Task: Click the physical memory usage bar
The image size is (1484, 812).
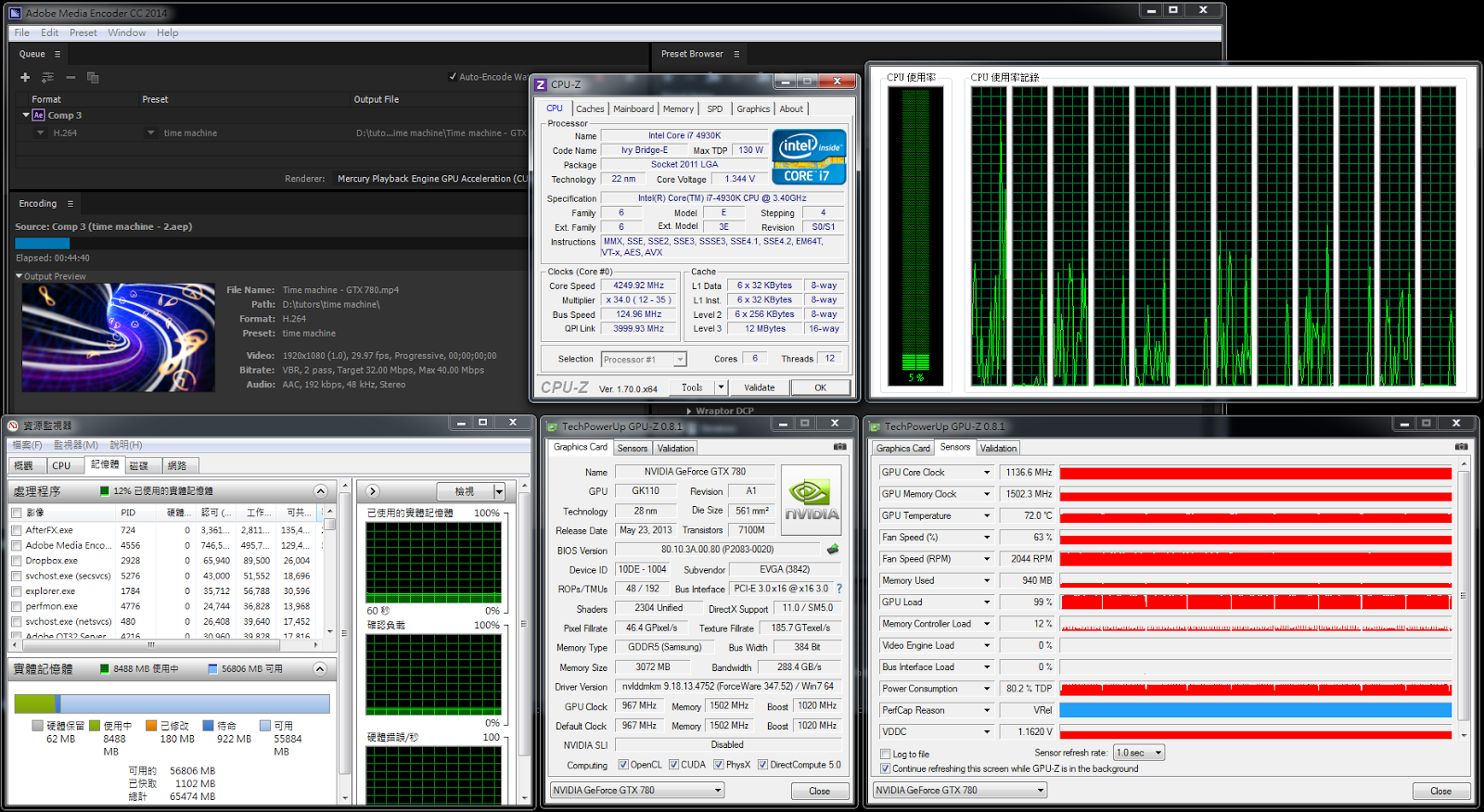Action: coord(172,704)
